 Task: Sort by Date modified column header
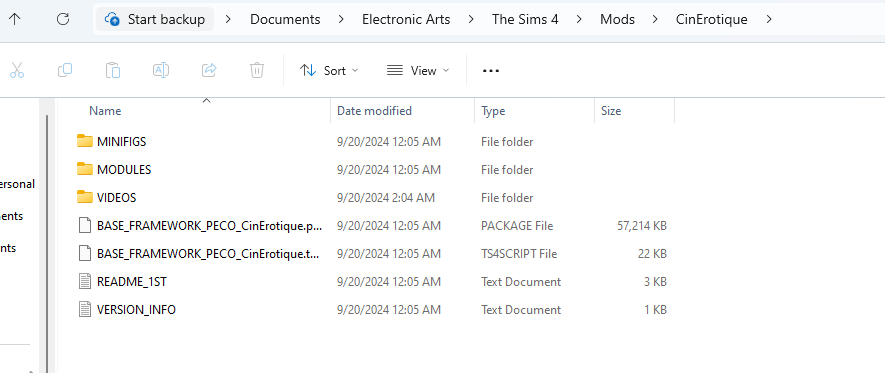tap(374, 111)
